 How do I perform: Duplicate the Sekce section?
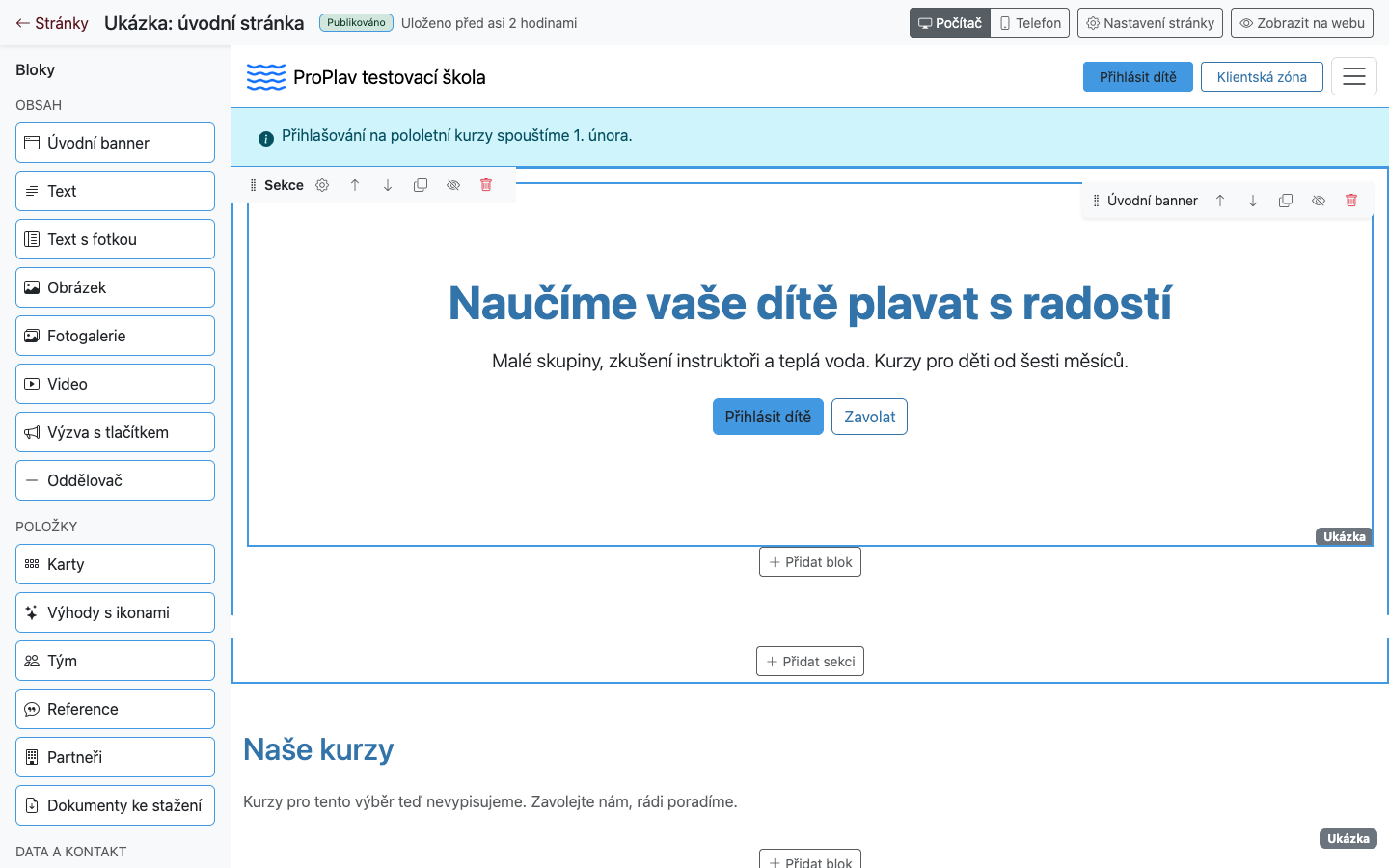[x=421, y=185]
